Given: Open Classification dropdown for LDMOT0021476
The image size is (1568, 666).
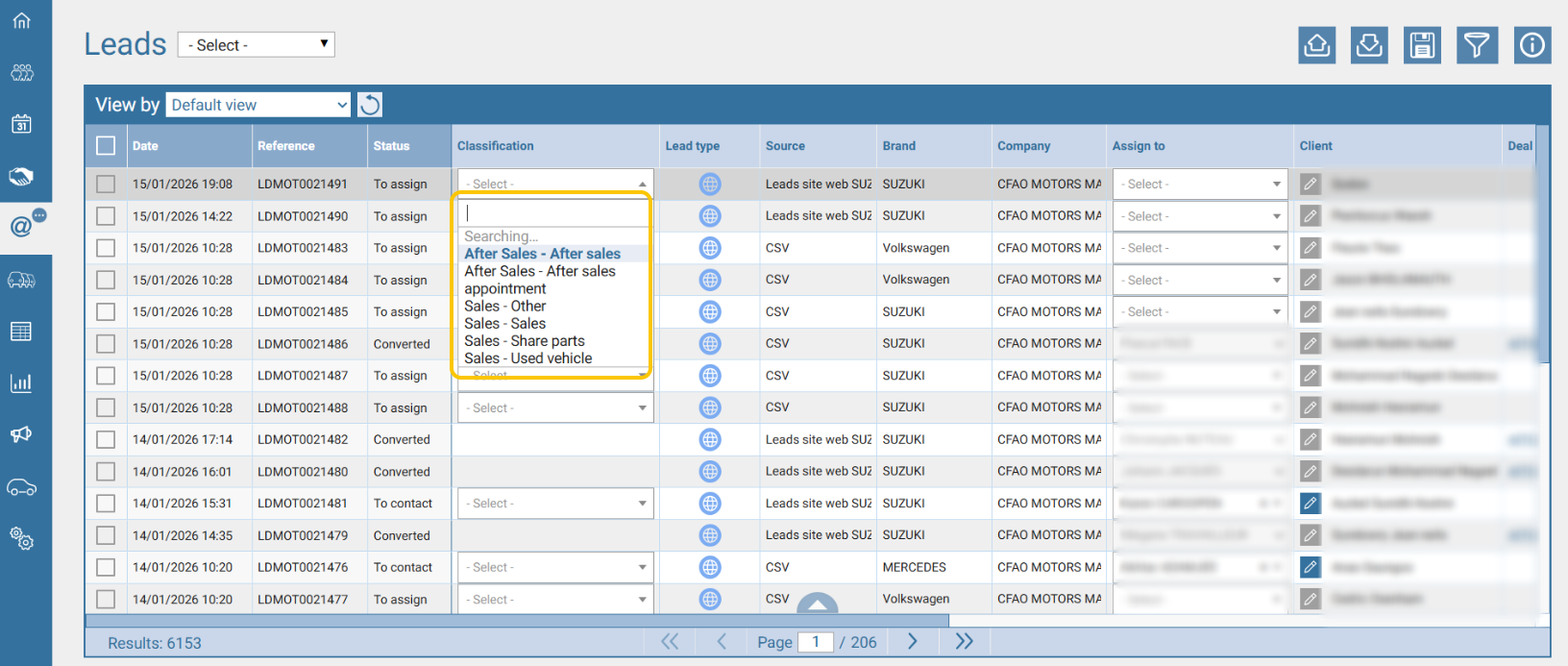Looking at the screenshot, I should point(555,567).
